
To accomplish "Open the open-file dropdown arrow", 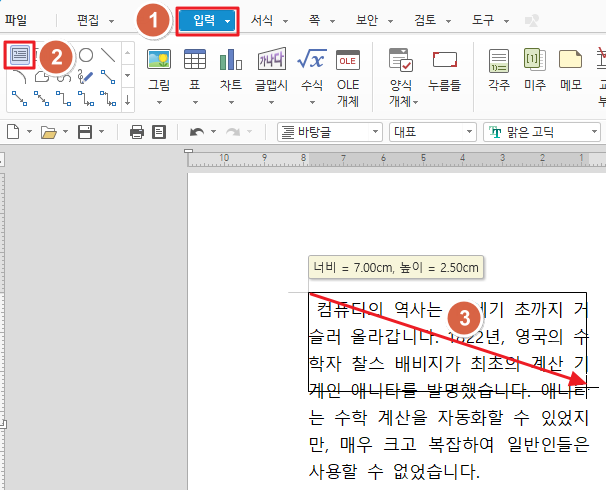I will 65,132.
